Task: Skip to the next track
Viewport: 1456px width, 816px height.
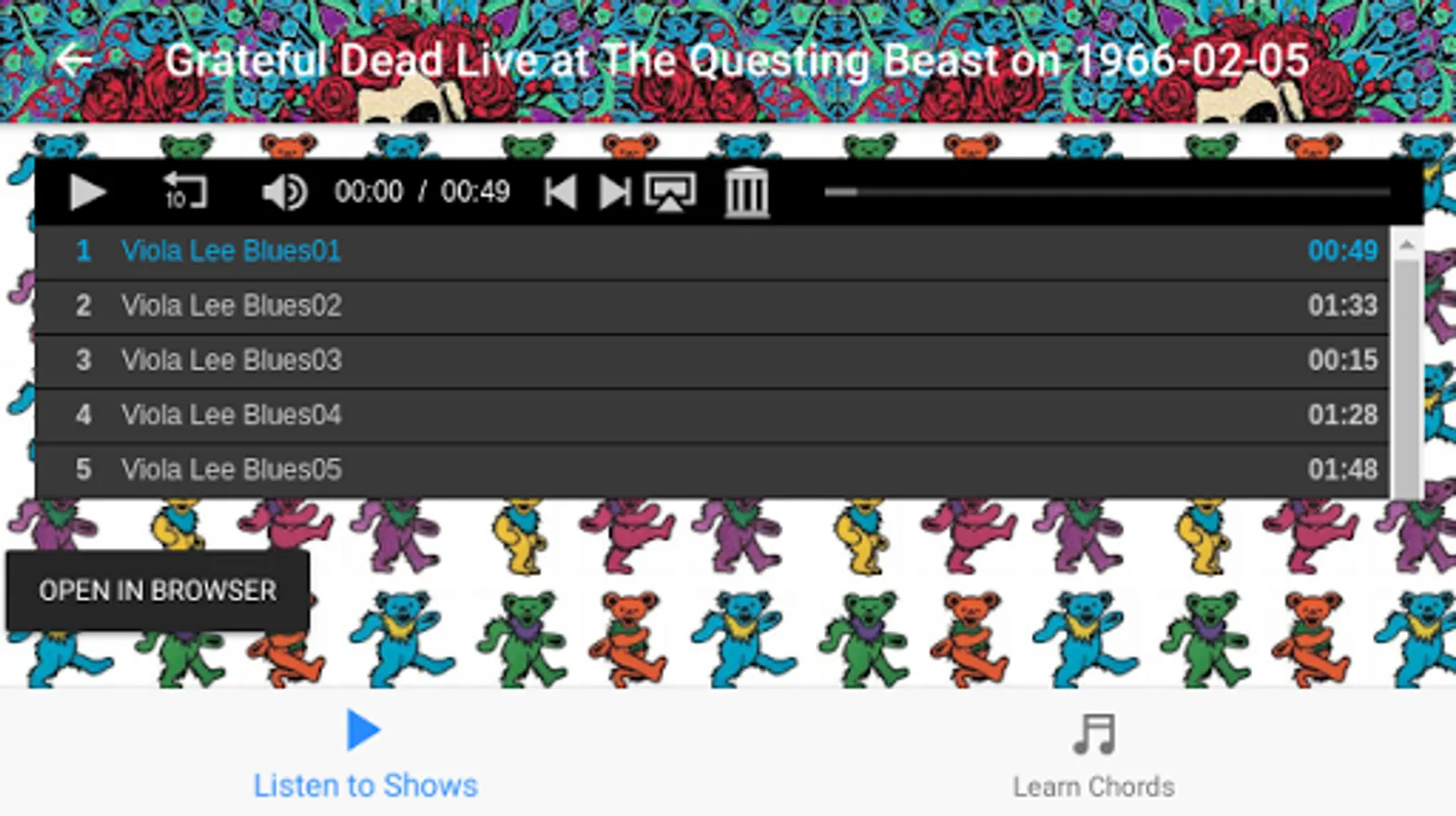Action: [x=615, y=192]
